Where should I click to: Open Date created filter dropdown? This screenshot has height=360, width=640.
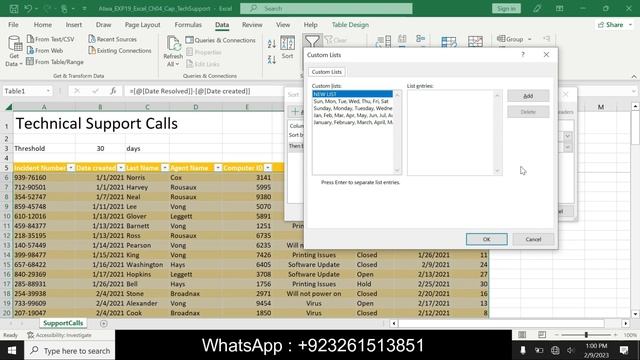click(x=120, y=168)
